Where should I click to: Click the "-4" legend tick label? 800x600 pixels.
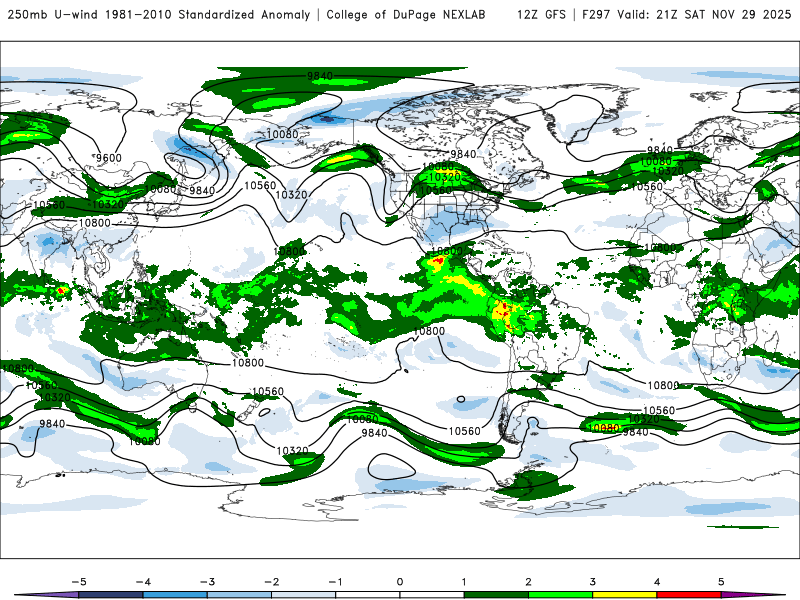tap(143, 582)
